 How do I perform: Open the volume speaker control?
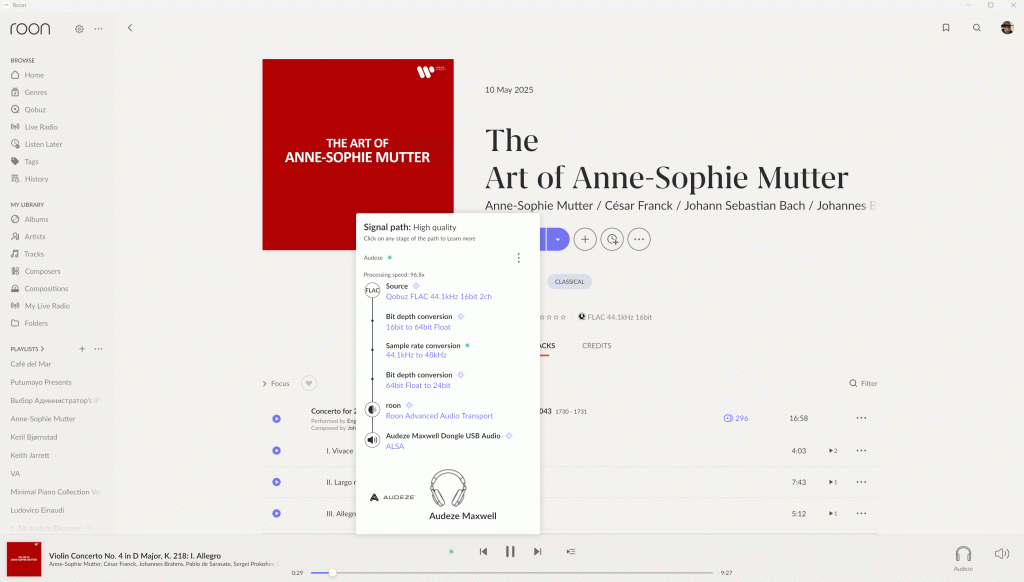point(1002,554)
